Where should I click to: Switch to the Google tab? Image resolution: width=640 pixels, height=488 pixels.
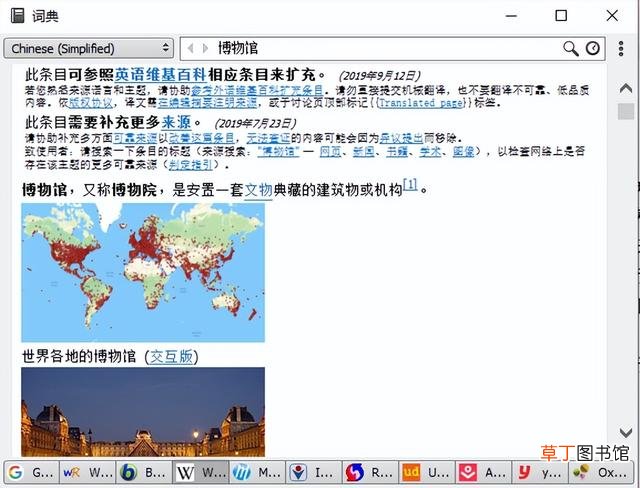pos(31,472)
